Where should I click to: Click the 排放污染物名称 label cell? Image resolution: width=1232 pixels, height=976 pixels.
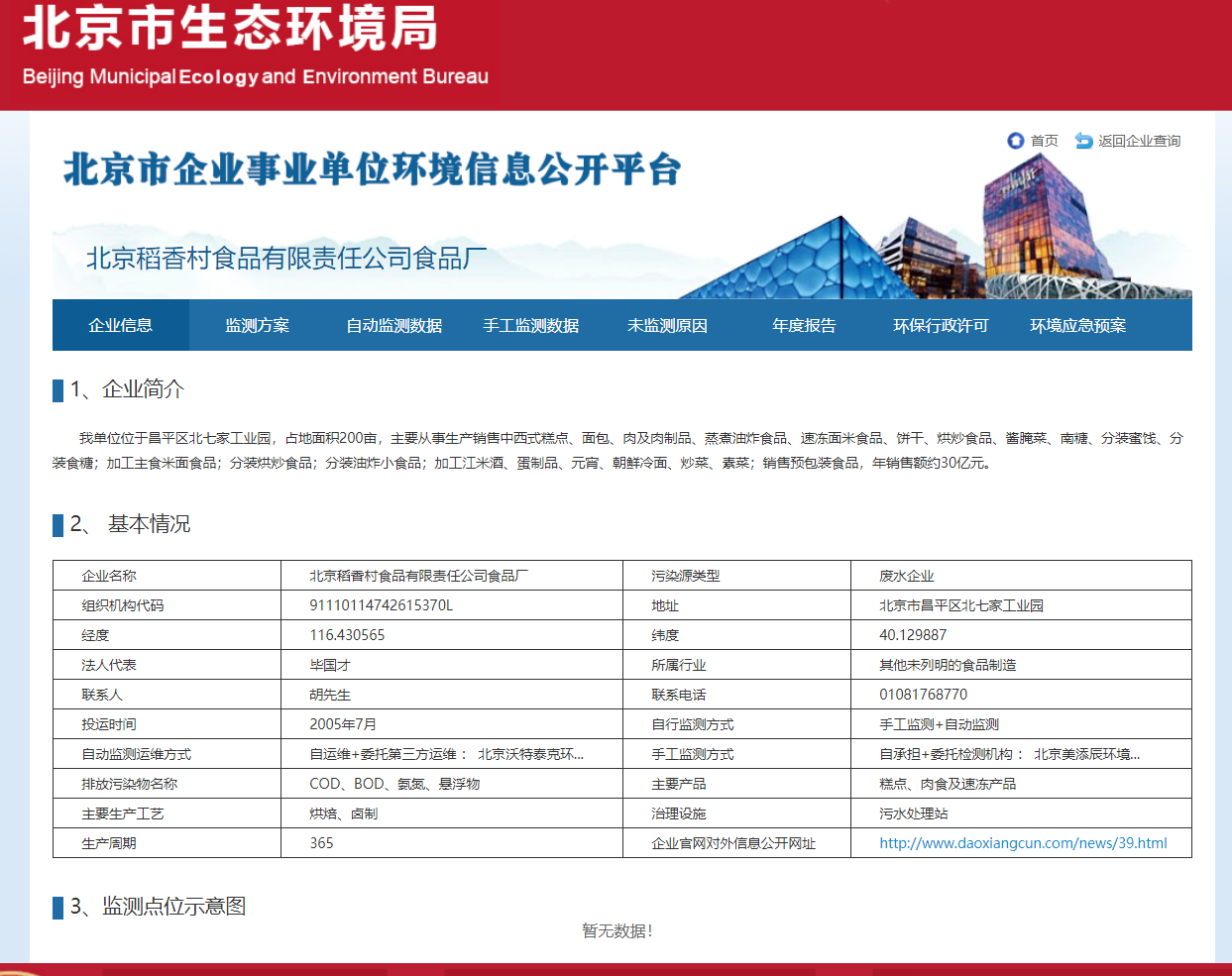168,784
